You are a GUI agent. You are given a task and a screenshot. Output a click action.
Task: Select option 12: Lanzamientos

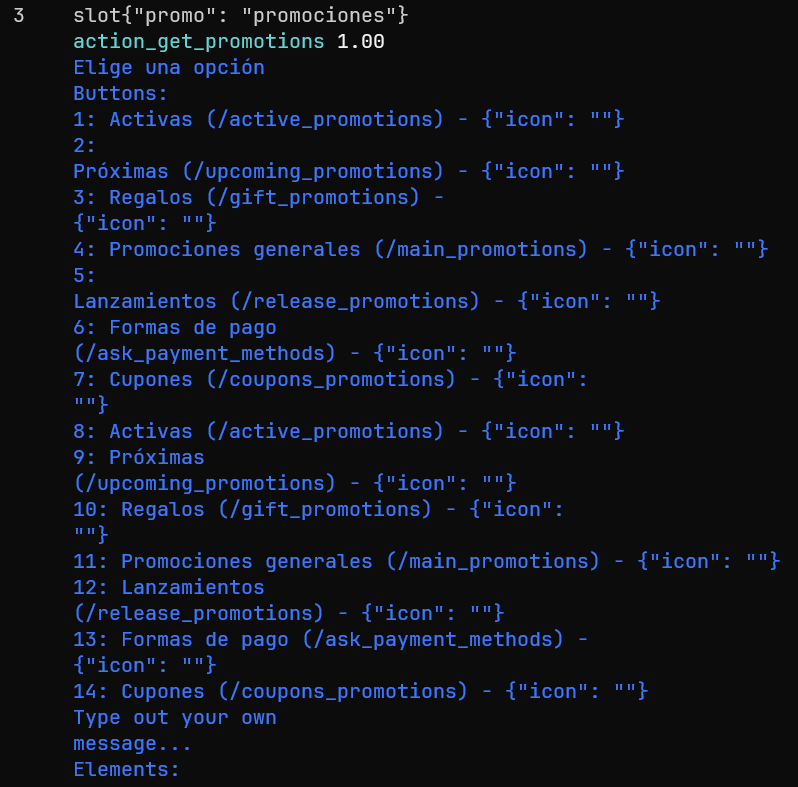[168, 588]
